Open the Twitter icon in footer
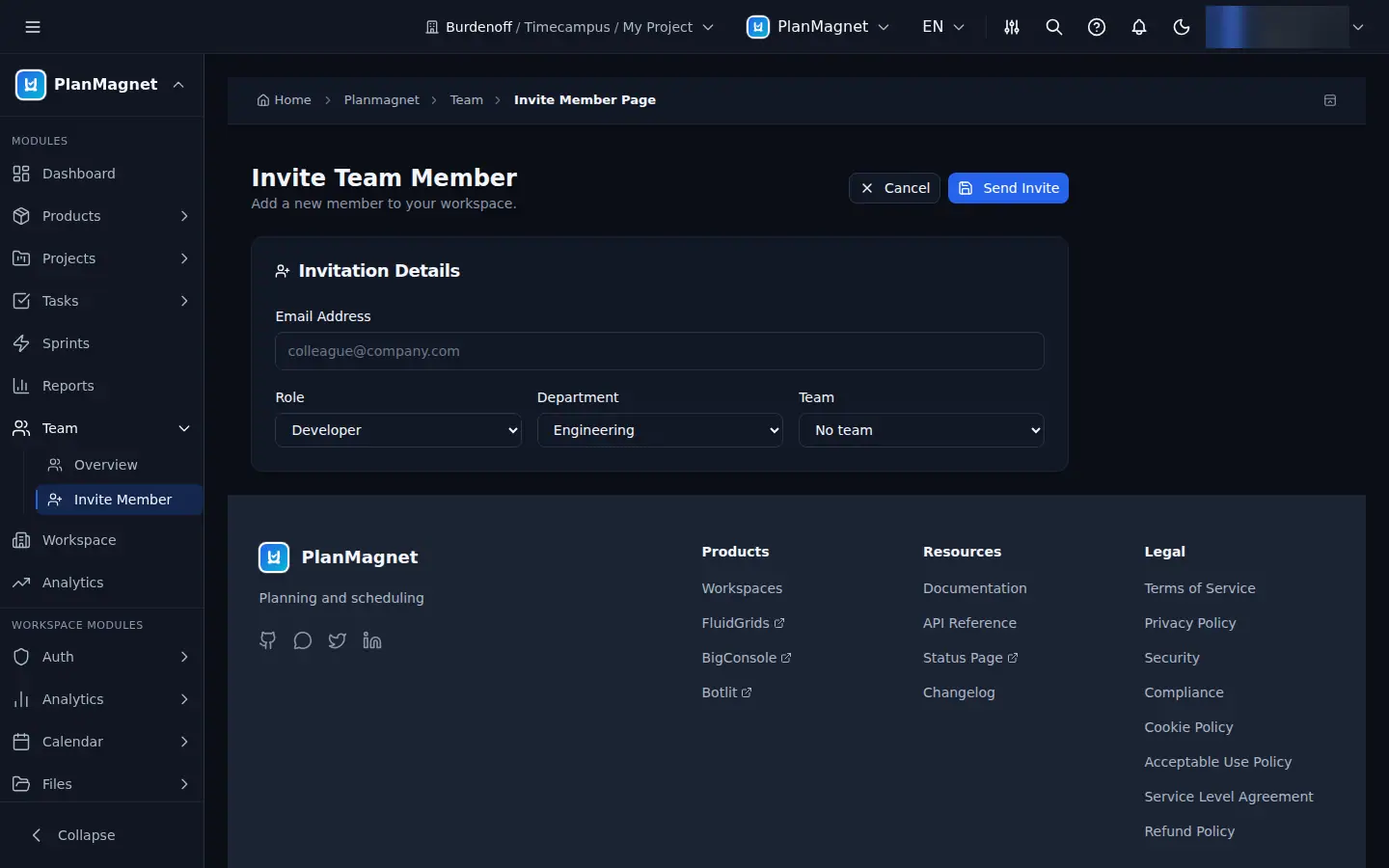The height and width of the screenshot is (868, 1389). coord(338,640)
